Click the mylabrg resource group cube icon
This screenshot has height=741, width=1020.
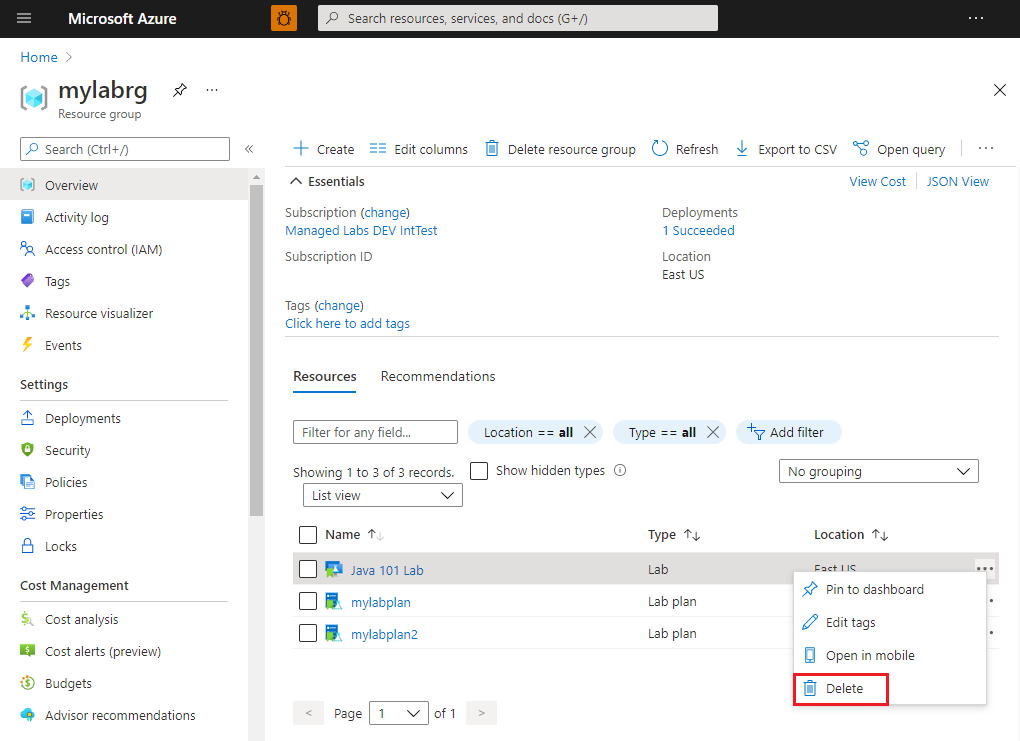[34, 98]
